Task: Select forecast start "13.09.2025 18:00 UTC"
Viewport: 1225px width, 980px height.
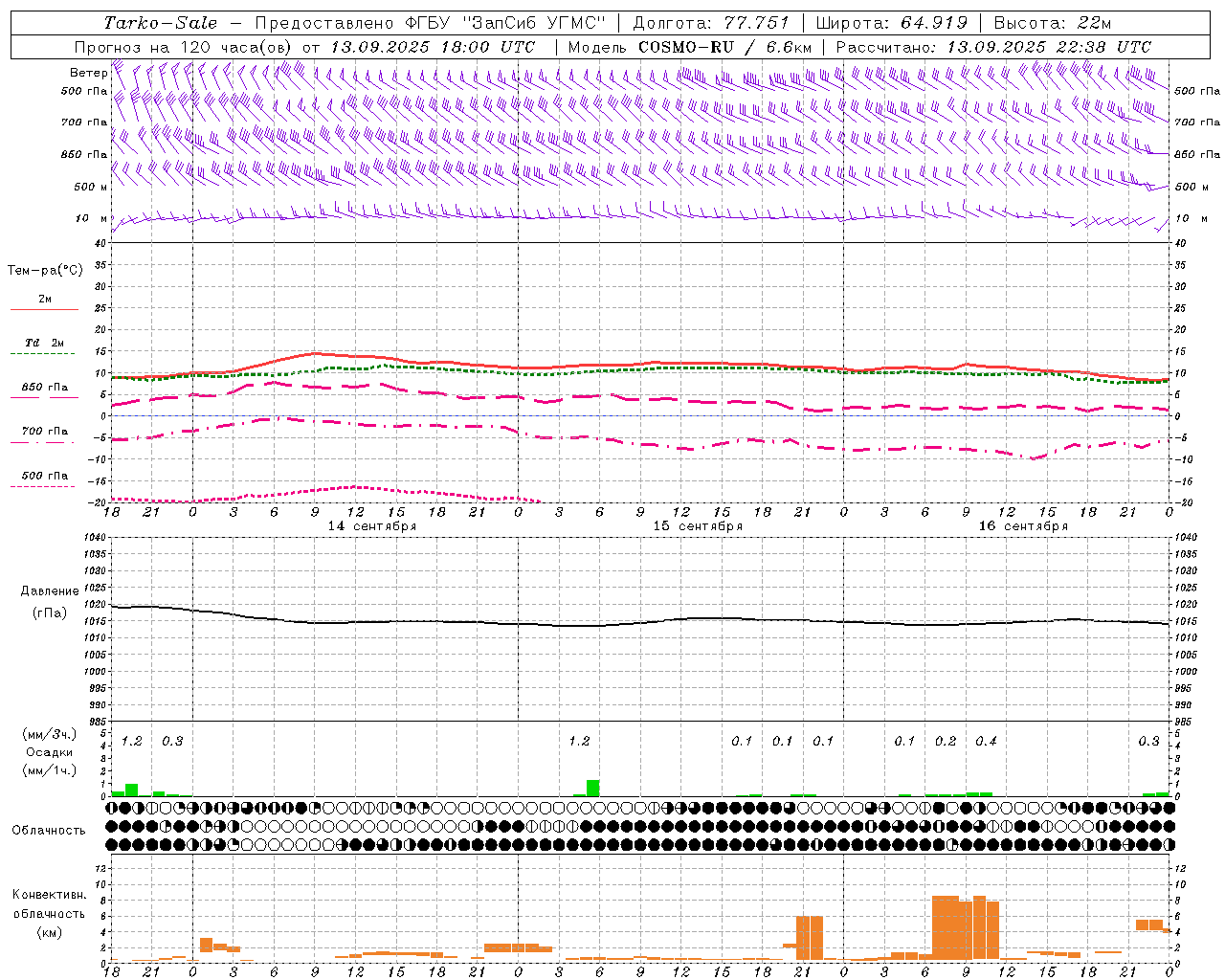Action: (433, 47)
